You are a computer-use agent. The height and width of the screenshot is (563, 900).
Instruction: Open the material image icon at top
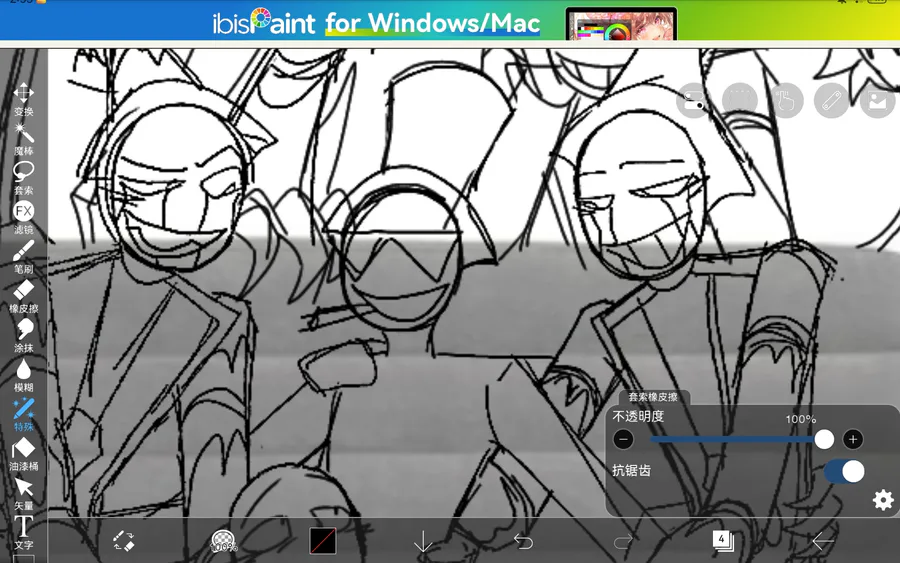pos(878,101)
